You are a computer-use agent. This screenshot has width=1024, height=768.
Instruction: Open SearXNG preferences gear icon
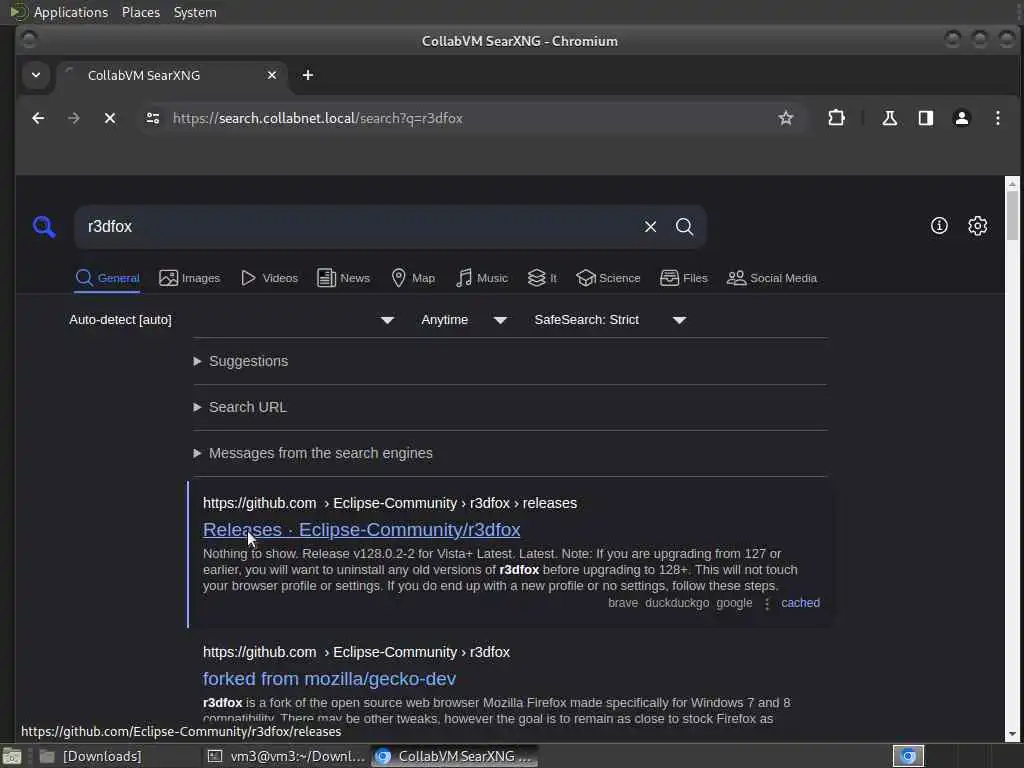point(978,225)
